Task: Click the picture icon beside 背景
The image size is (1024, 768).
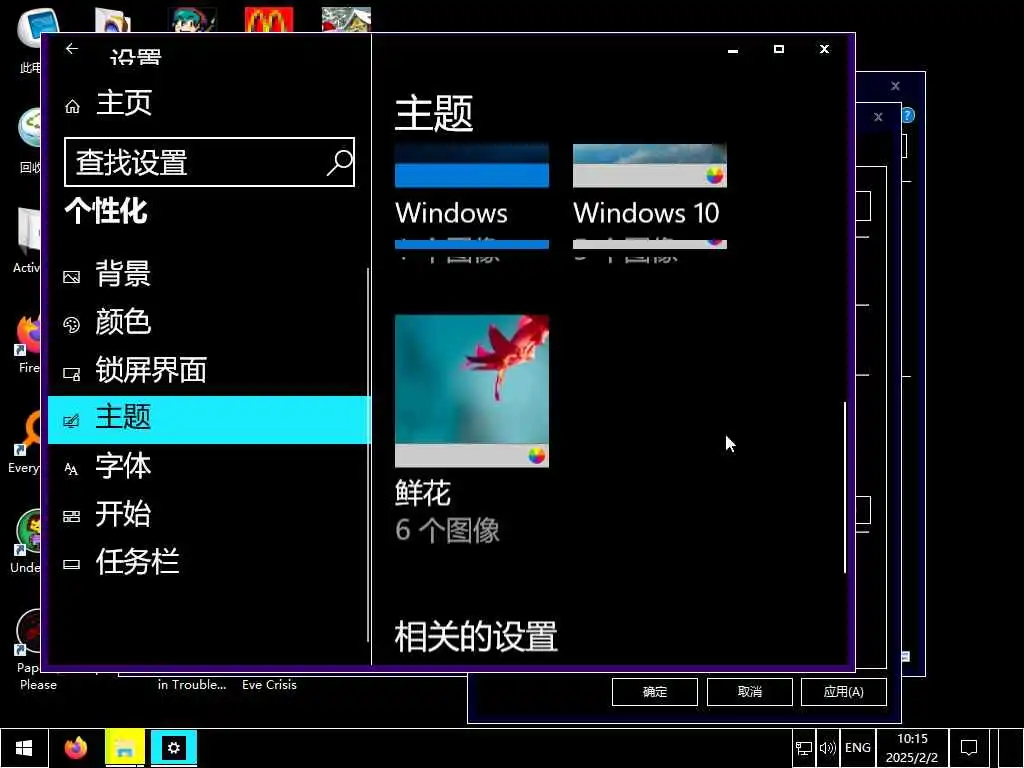Action: point(71,277)
